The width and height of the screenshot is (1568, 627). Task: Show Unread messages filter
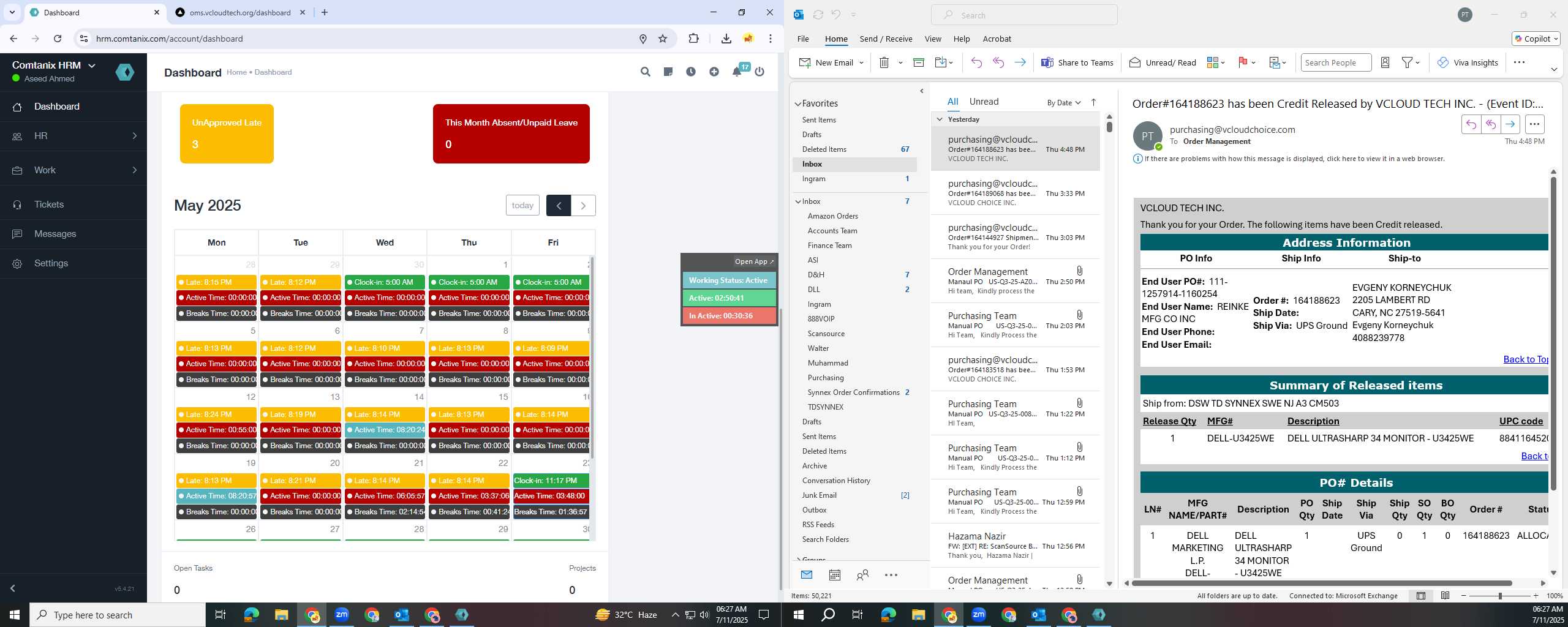[x=984, y=102]
